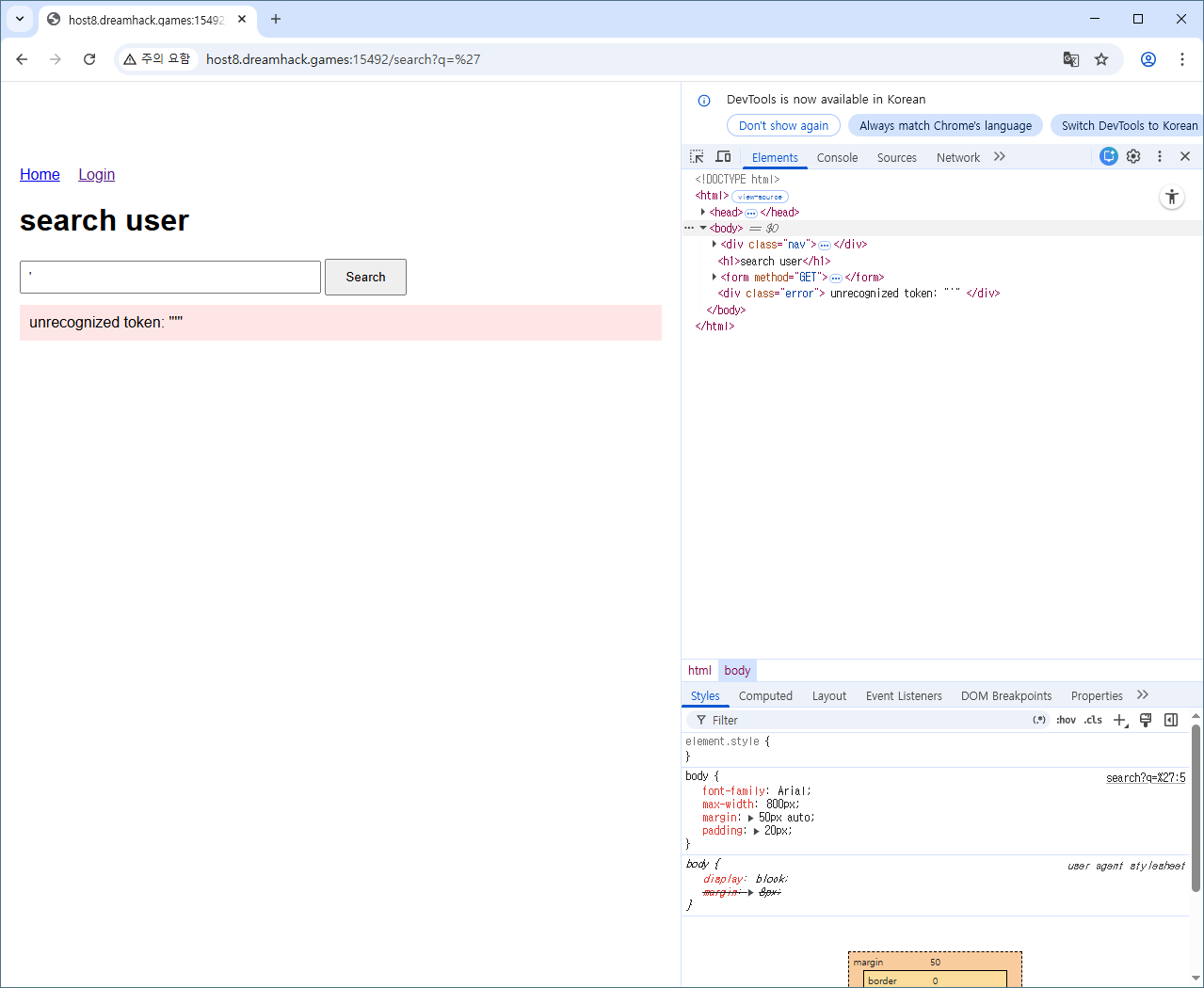Bookmark this page with the star icon
The height and width of the screenshot is (988, 1204).
point(1101,59)
